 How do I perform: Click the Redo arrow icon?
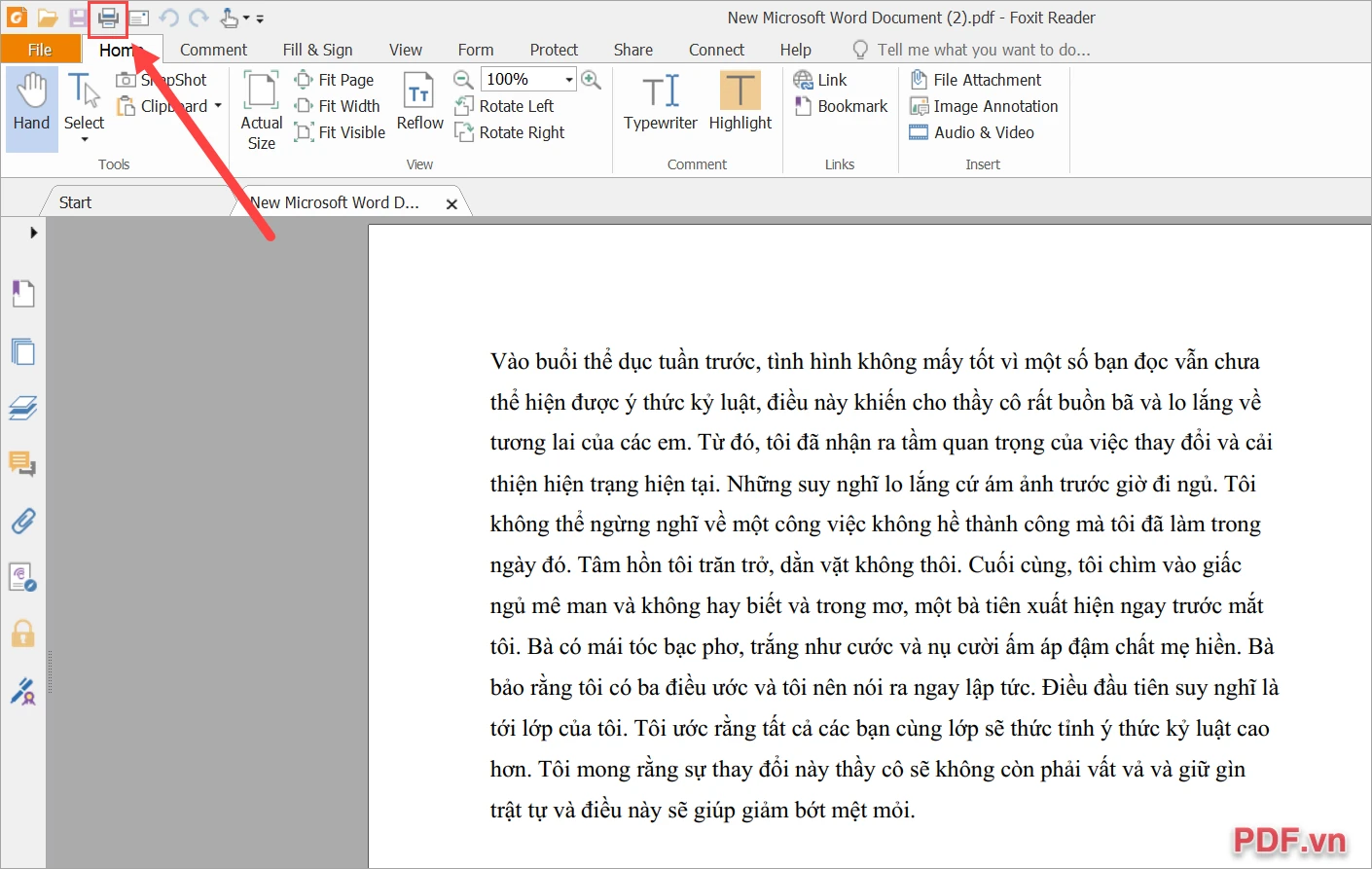(199, 18)
